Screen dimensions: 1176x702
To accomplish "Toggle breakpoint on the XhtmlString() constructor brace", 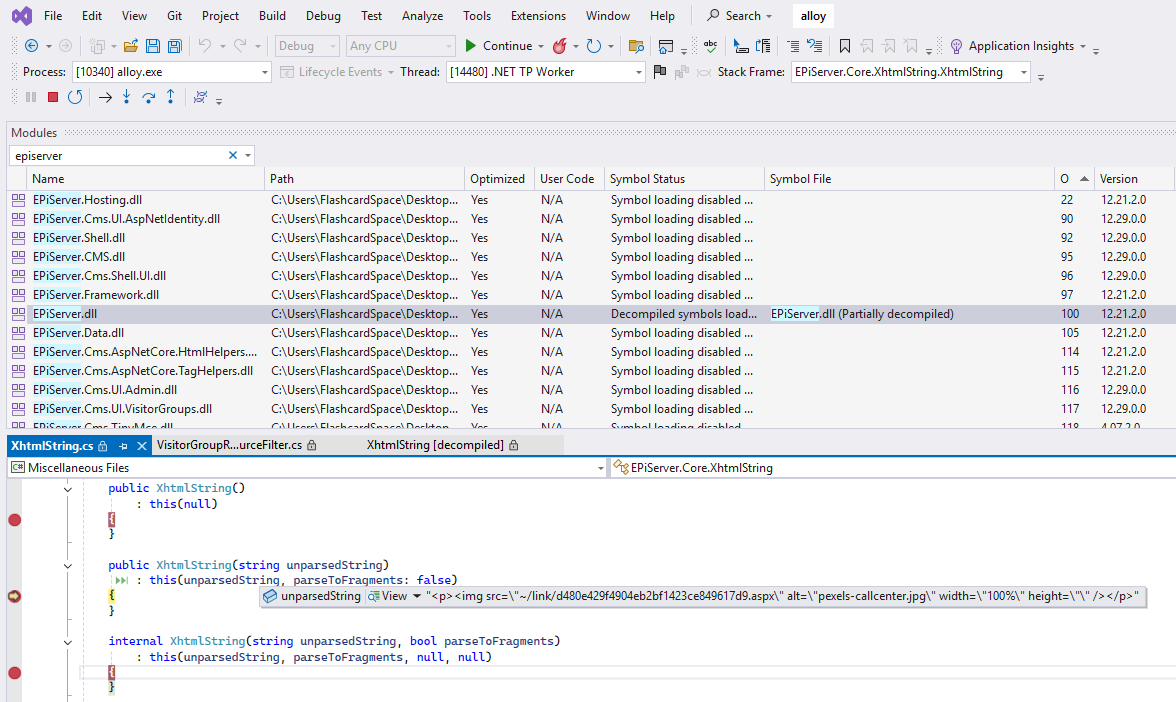I will (14, 520).
